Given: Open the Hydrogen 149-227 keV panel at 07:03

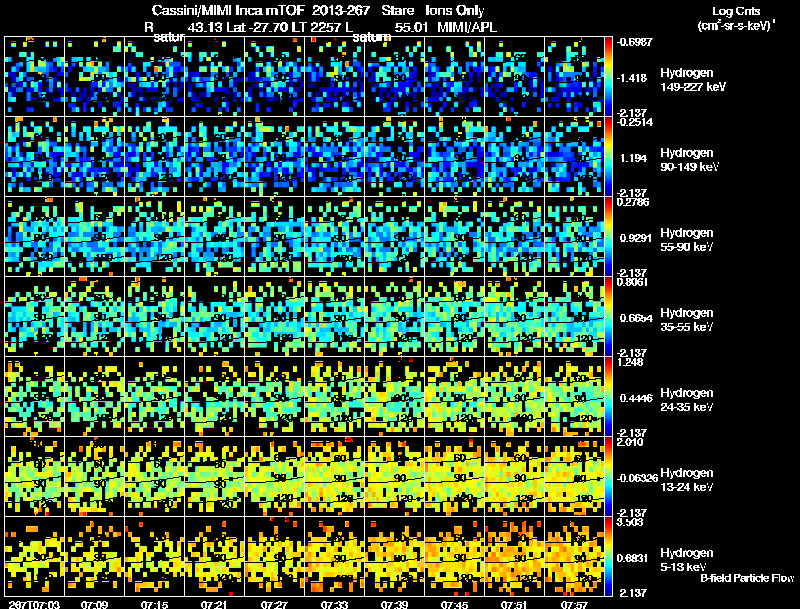Looking at the screenshot, I should [35, 76].
